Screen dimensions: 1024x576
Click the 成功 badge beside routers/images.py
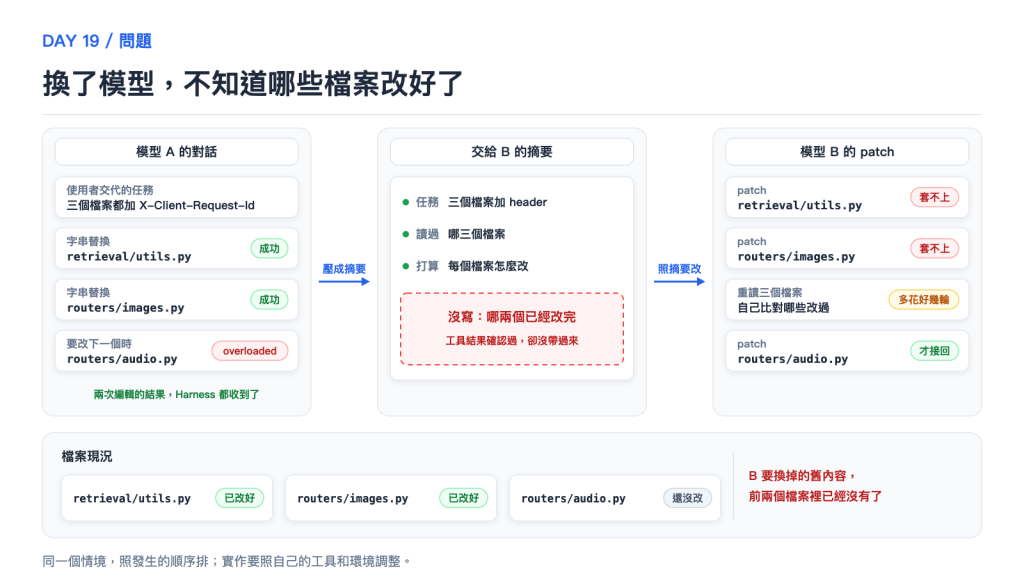pos(269,300)
